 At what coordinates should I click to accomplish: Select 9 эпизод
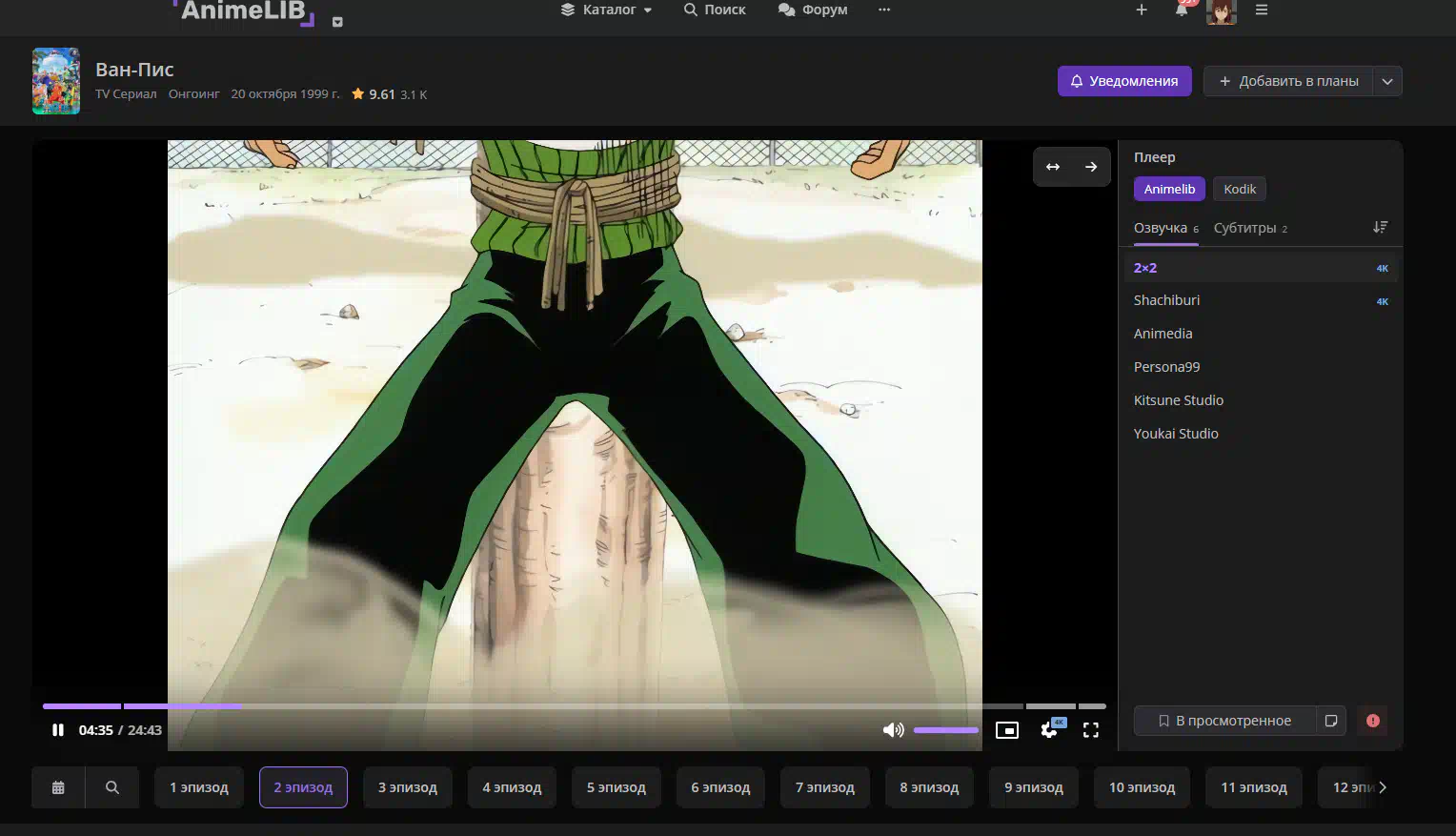[1034, 787]
